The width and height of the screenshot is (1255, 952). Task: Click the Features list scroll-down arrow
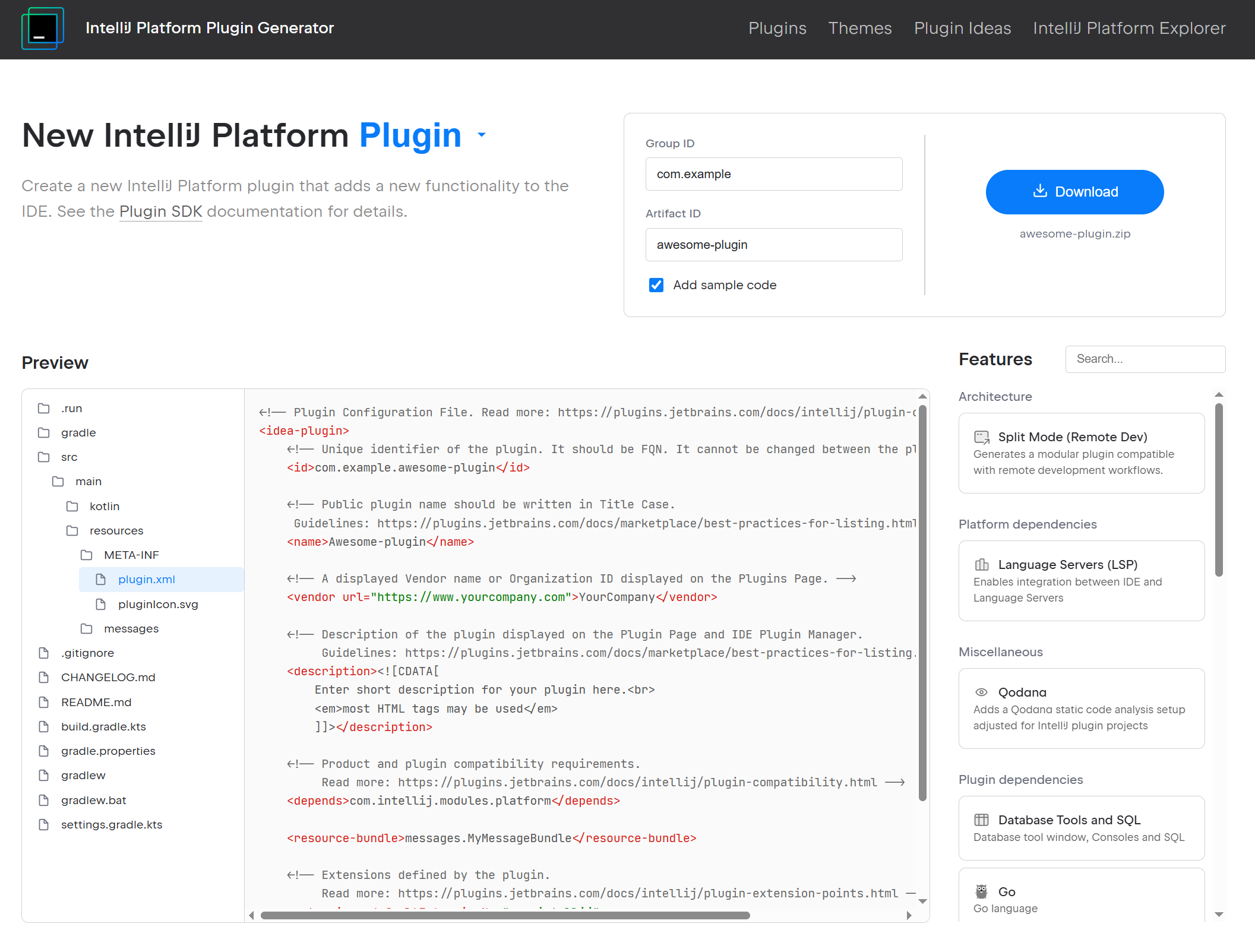[1219, 915]
